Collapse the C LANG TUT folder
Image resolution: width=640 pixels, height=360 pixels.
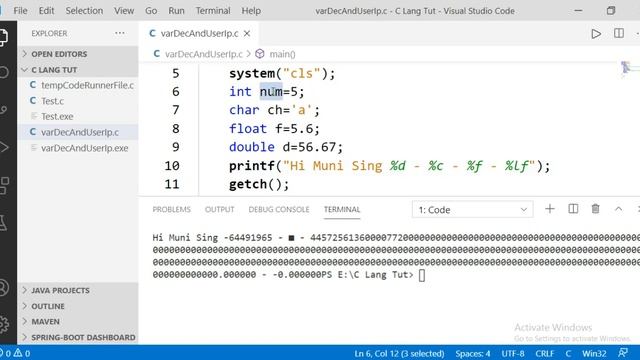click(78, 70)
